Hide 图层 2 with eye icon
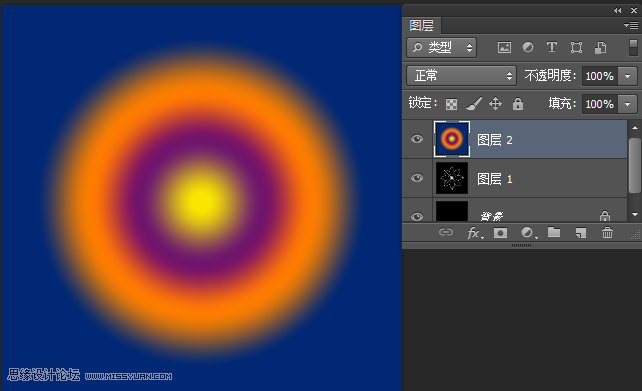642x391 pixels. (417, 139)
